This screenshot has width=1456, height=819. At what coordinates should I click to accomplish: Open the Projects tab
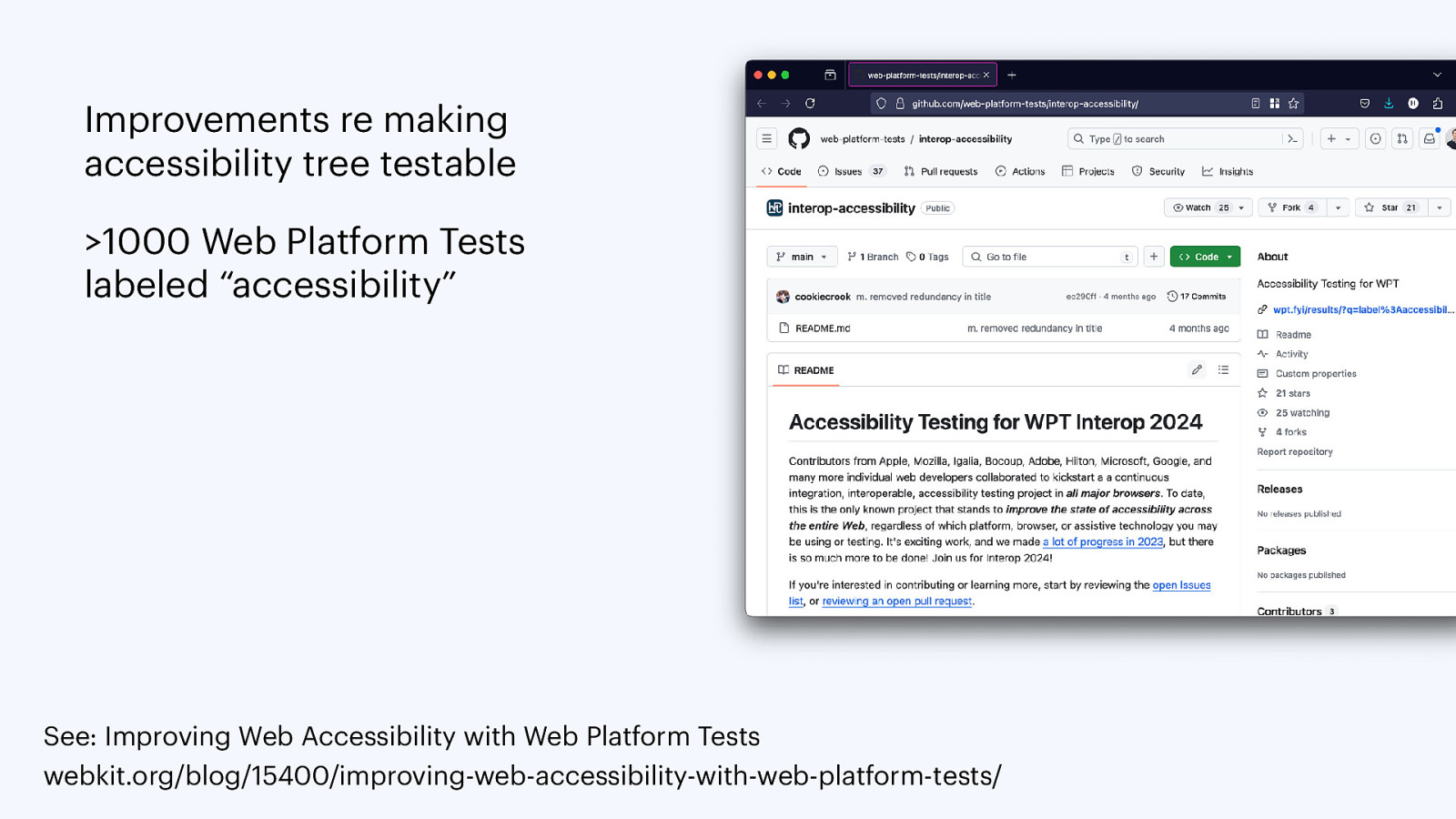(1088, 171)
